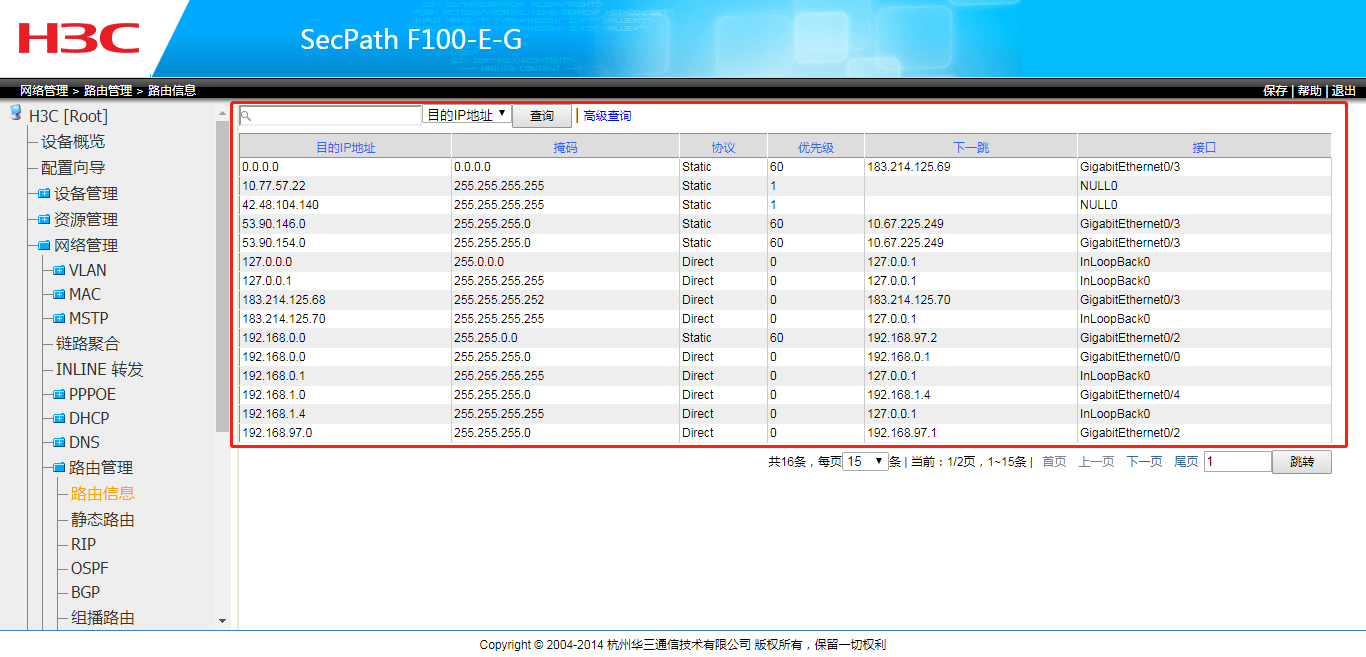Open 静态路由 under 路由管理
Screen dimensions: 1366x657
(103, 519)
